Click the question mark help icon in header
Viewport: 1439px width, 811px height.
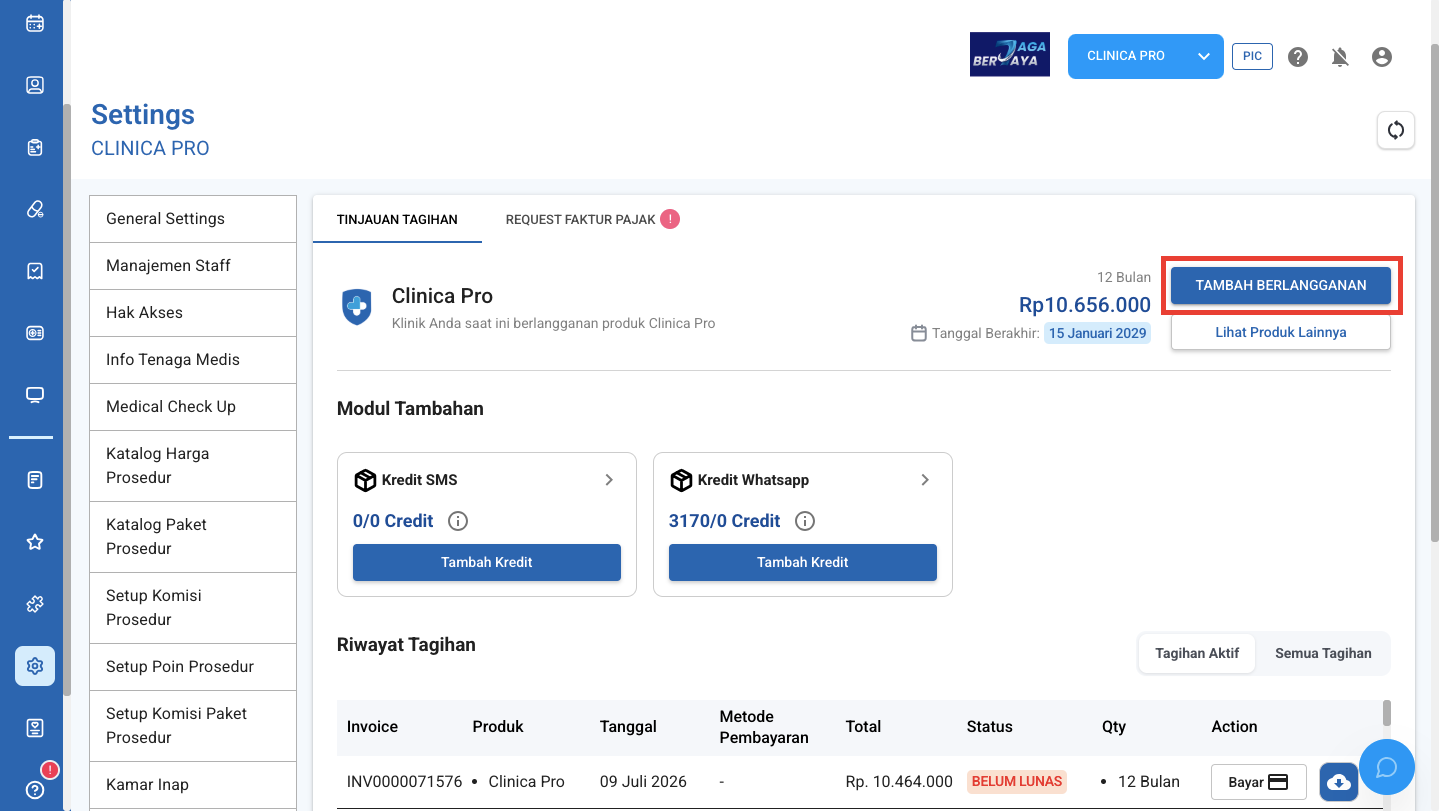click(x=1298, y=57)
